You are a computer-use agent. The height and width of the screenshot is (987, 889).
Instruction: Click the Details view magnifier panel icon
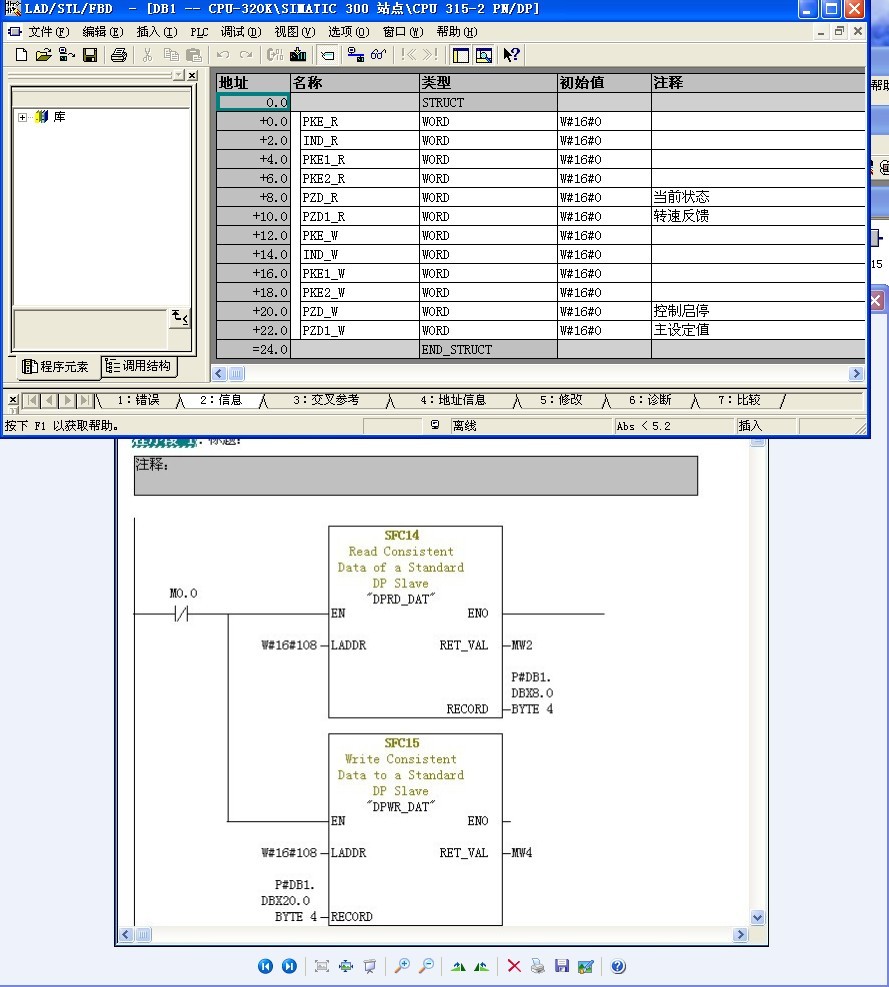coord(484,55)
